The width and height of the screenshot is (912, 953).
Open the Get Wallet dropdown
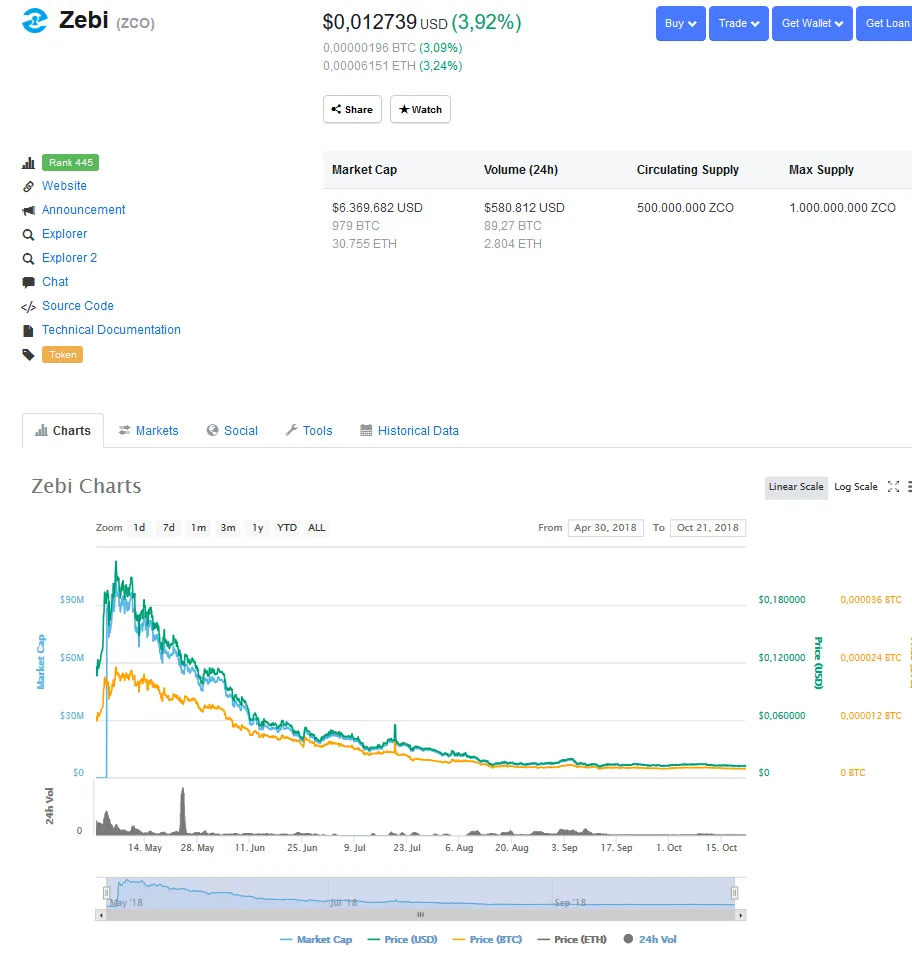pos(812,24)
